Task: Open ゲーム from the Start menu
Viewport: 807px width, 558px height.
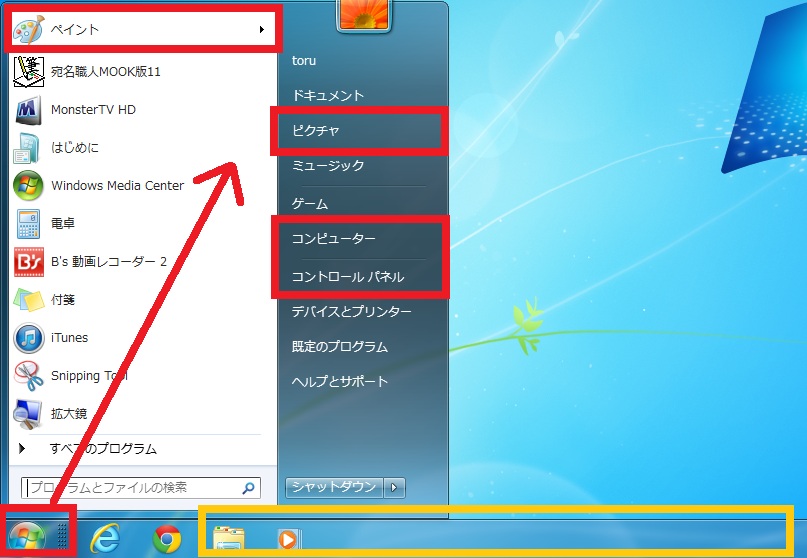Action: point(309,204)
